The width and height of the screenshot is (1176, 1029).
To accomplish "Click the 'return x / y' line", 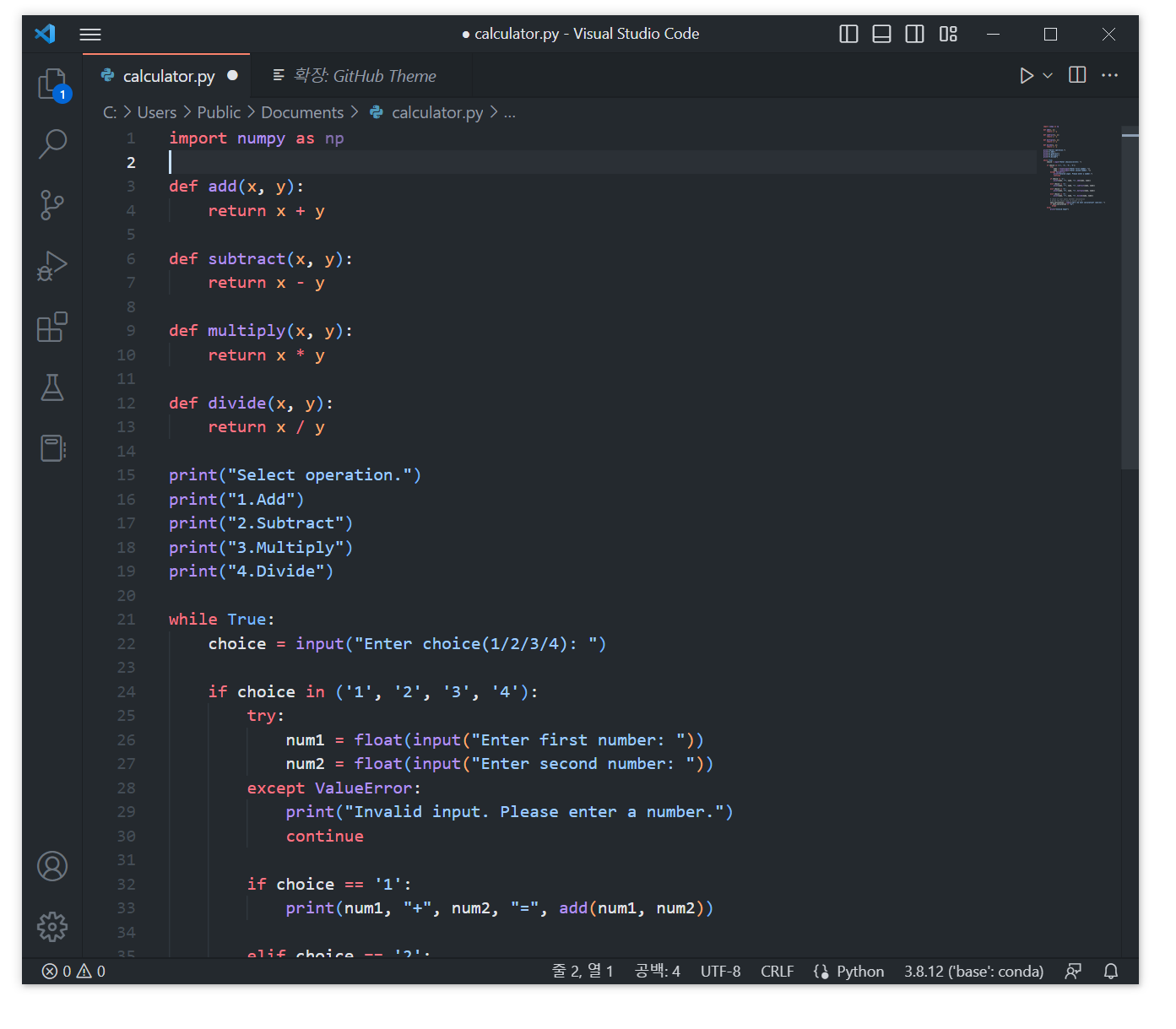I will (x=267, y=427).
